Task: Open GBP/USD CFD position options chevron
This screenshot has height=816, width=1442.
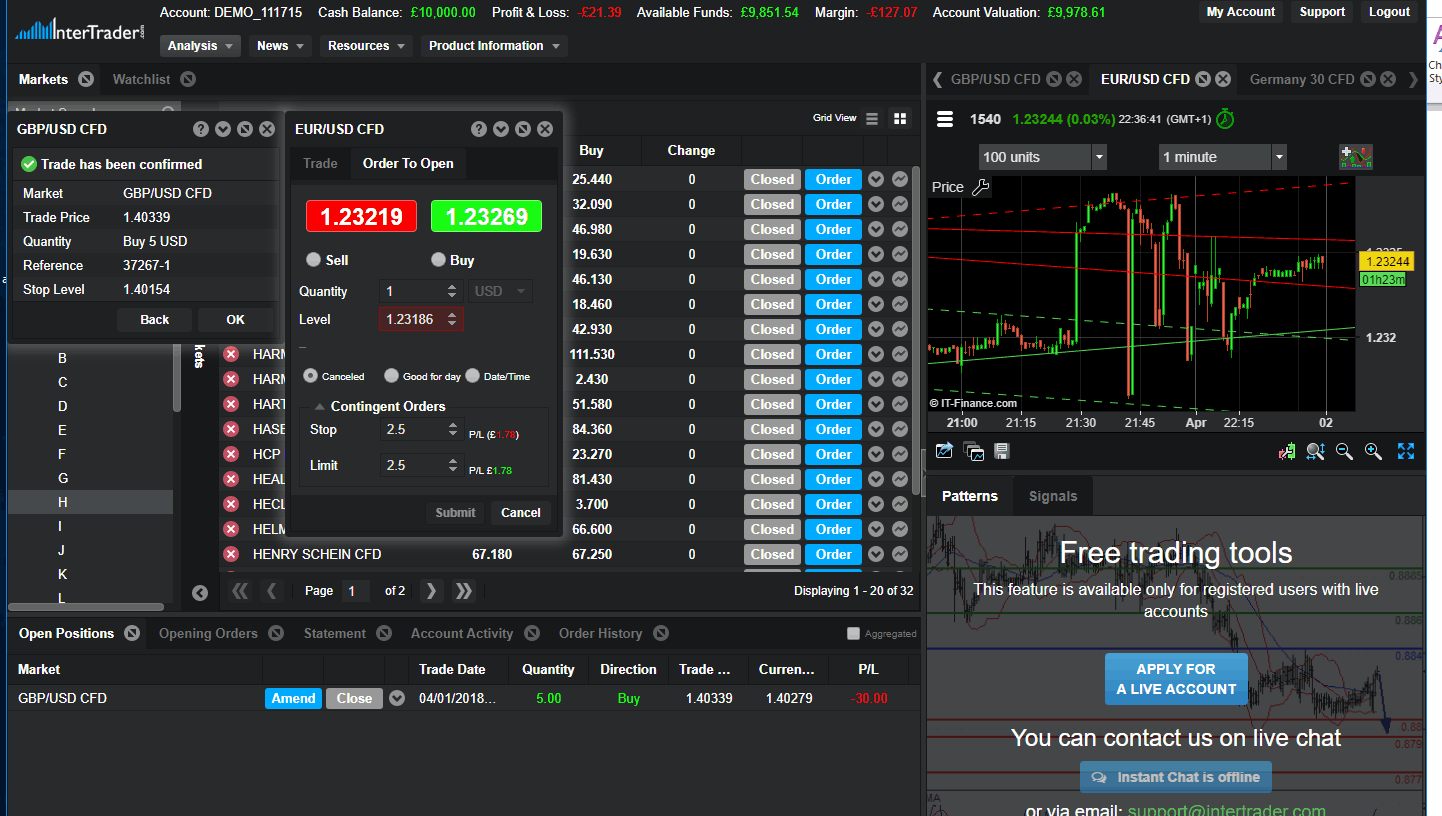Action: point(397,698)
